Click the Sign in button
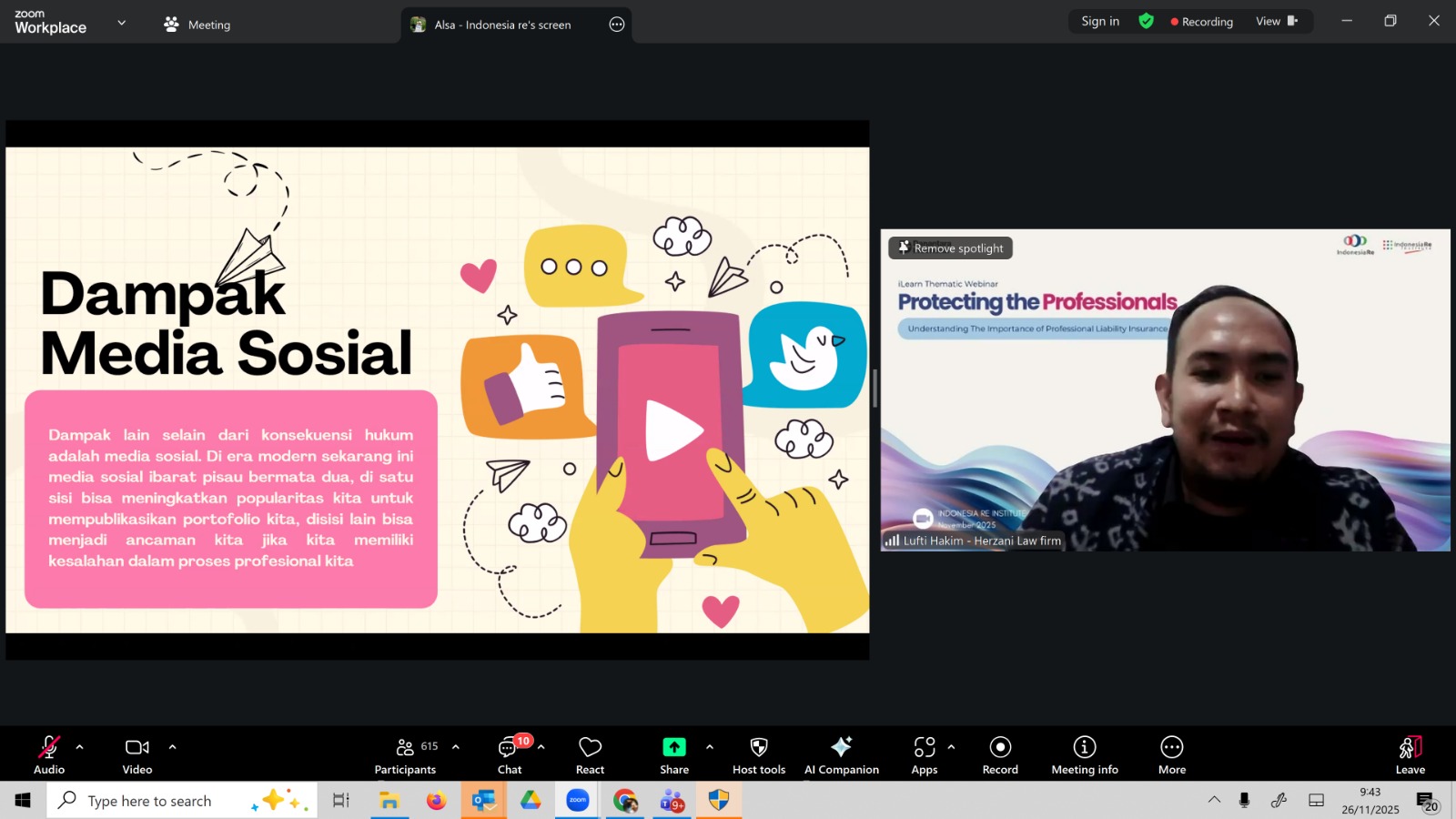Screen dimensions: 1456x819 1100,21
